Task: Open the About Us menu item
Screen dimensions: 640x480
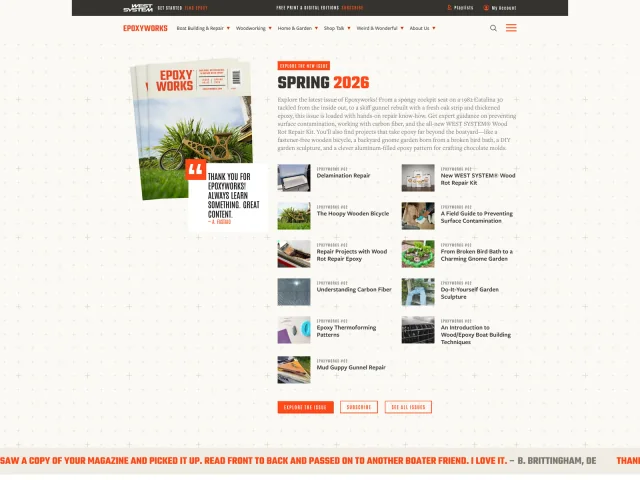Action: tap(419, 28)
